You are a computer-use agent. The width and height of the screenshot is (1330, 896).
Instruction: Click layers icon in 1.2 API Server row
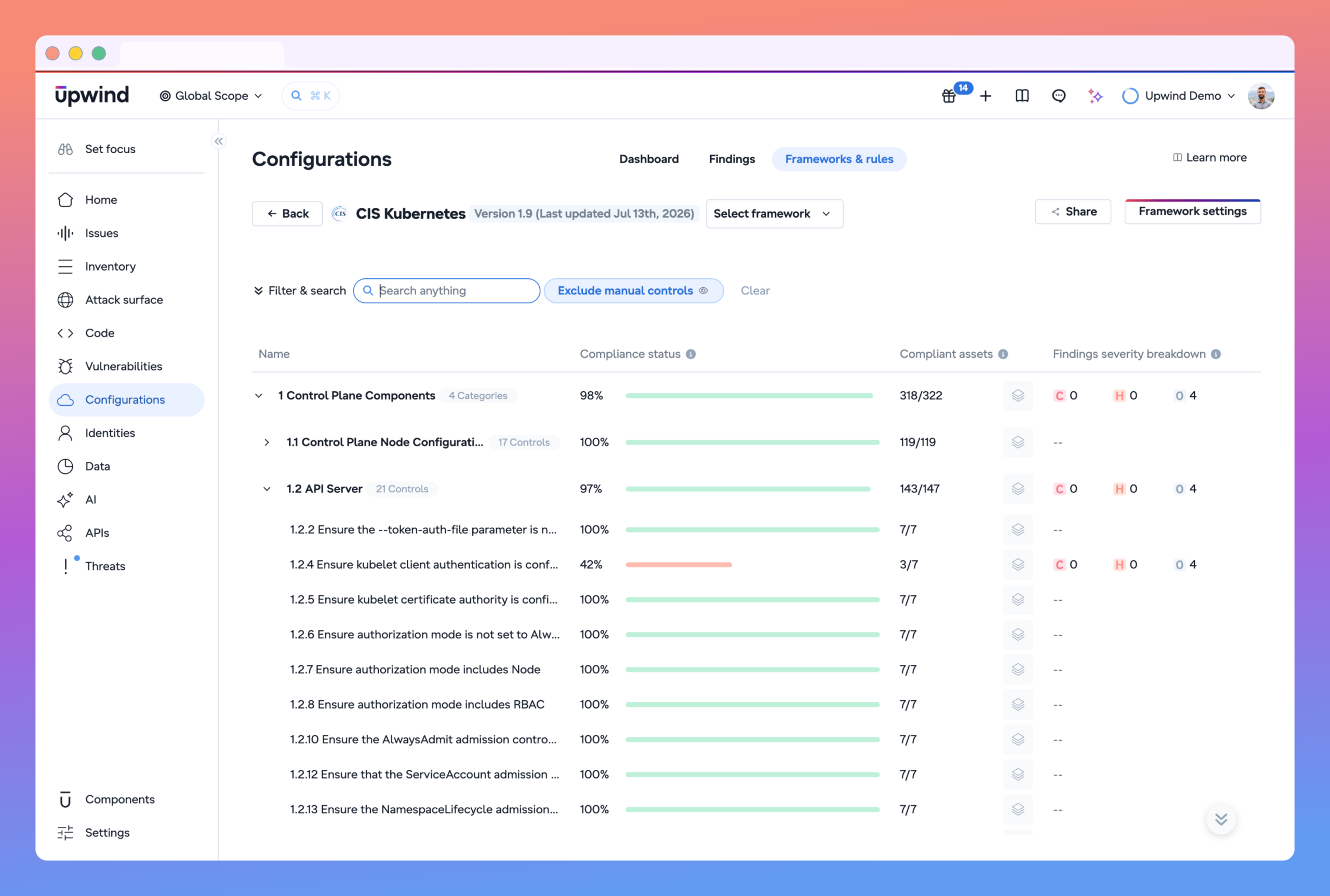click(1017, 489)
